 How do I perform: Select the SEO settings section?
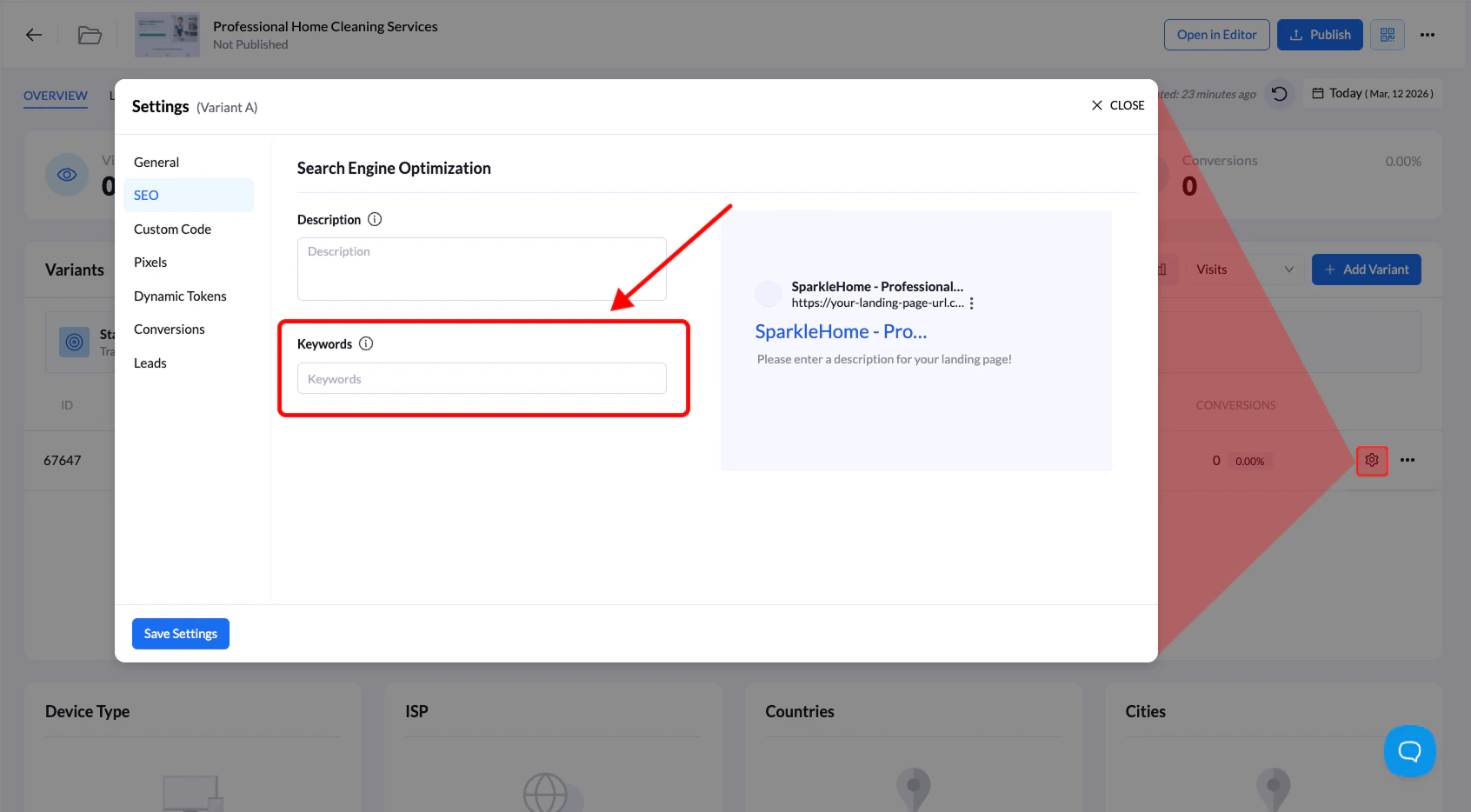(x=189, y=196)
